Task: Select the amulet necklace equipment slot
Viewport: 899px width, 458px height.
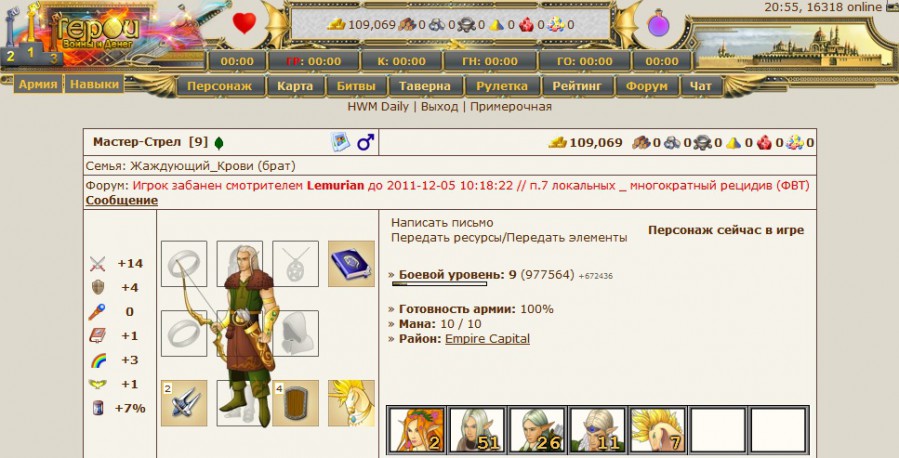Action: tap(295, 264)
